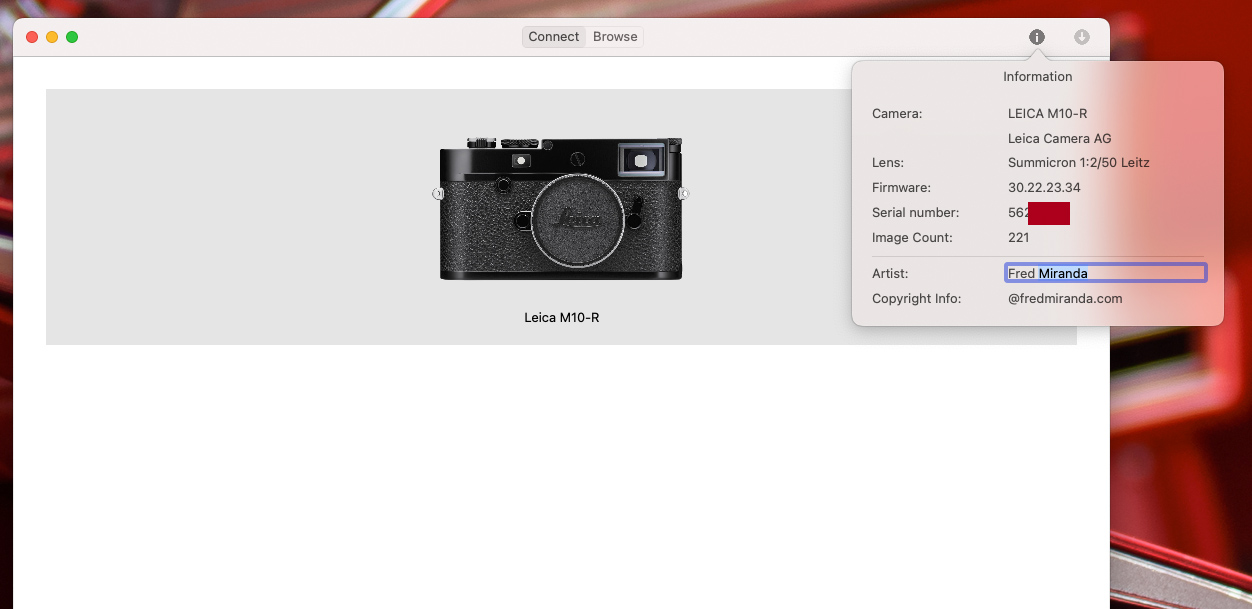The image size is (1252, 609).
Task: Click the download arrow icon
Action: (x=1082, y=37)
